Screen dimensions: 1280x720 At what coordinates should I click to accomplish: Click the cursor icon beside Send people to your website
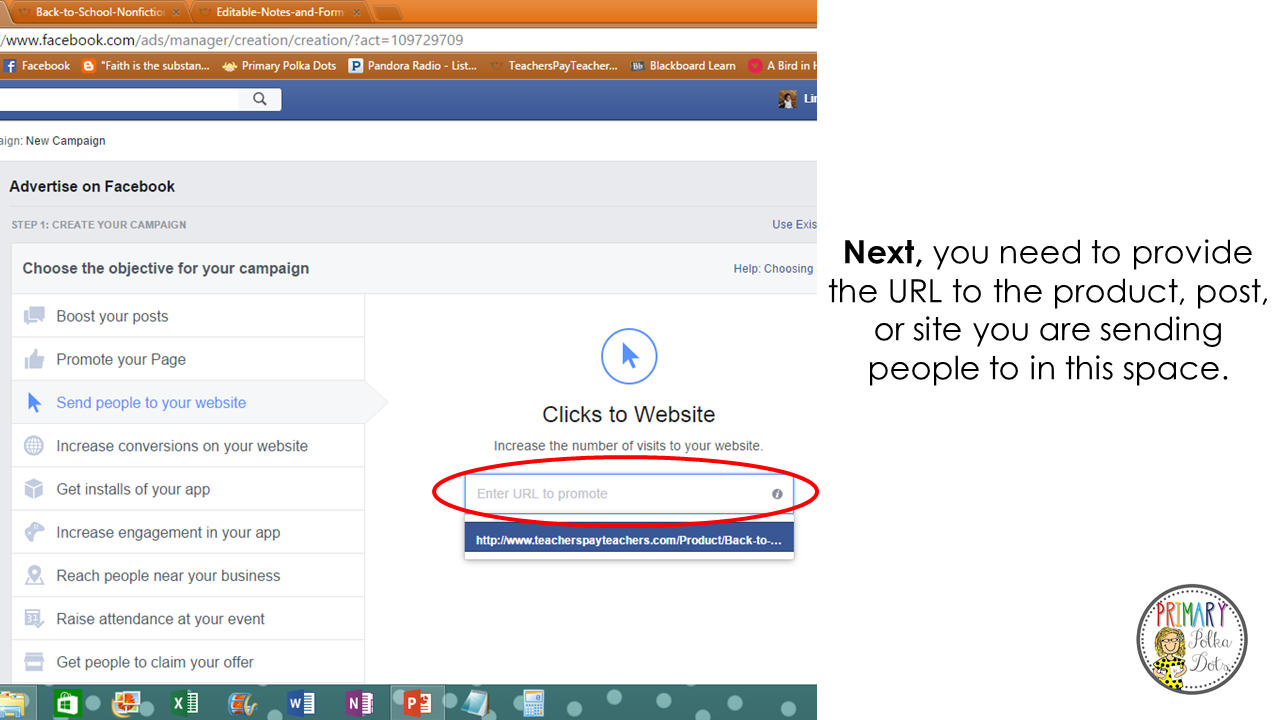tap(34, 402)
